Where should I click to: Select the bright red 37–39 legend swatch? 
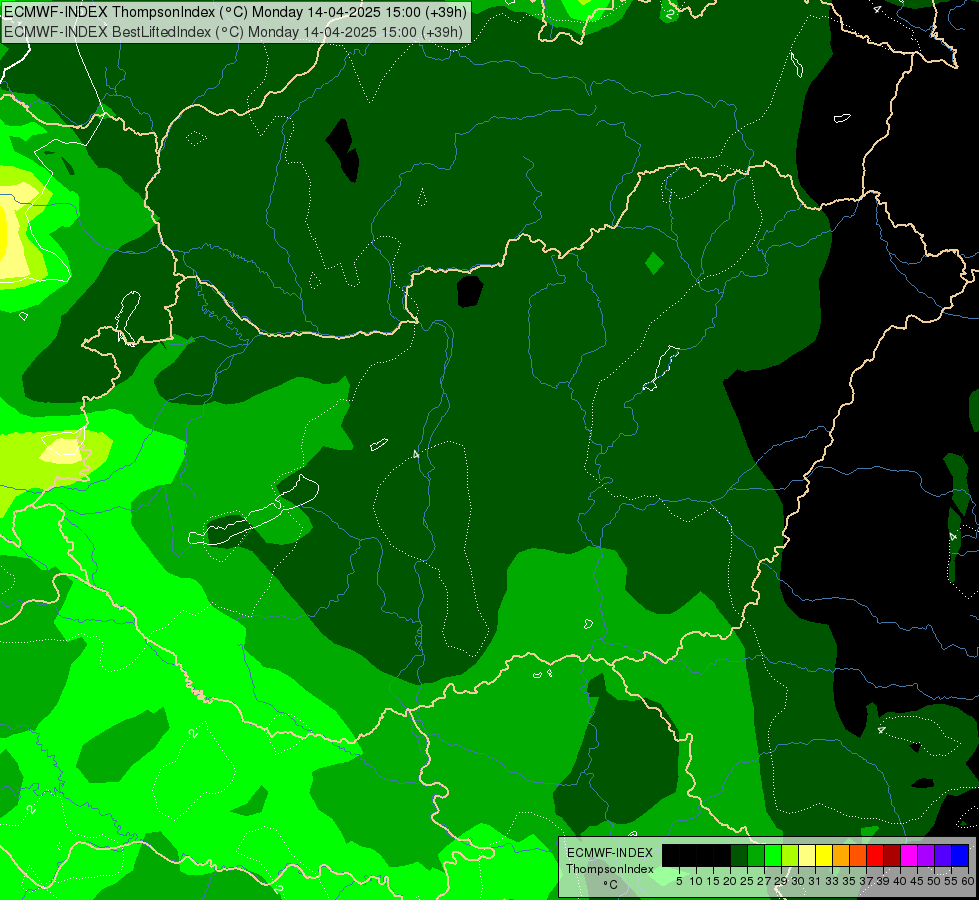click(x=875, y=855)
